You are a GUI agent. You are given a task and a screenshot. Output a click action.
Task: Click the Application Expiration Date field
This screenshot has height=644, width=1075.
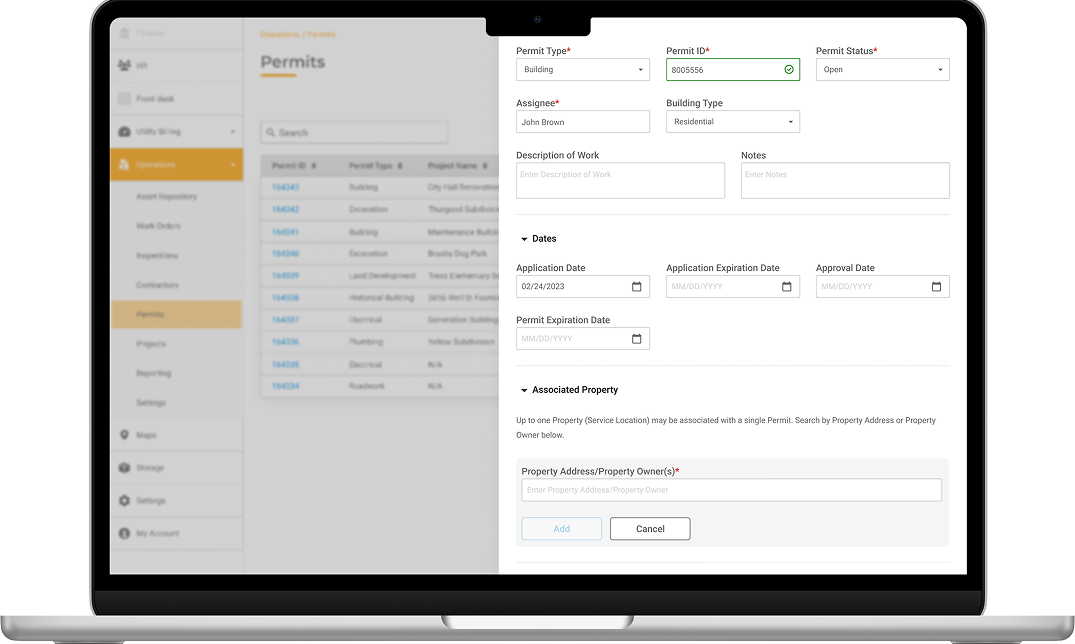click(x=732, y=287)
